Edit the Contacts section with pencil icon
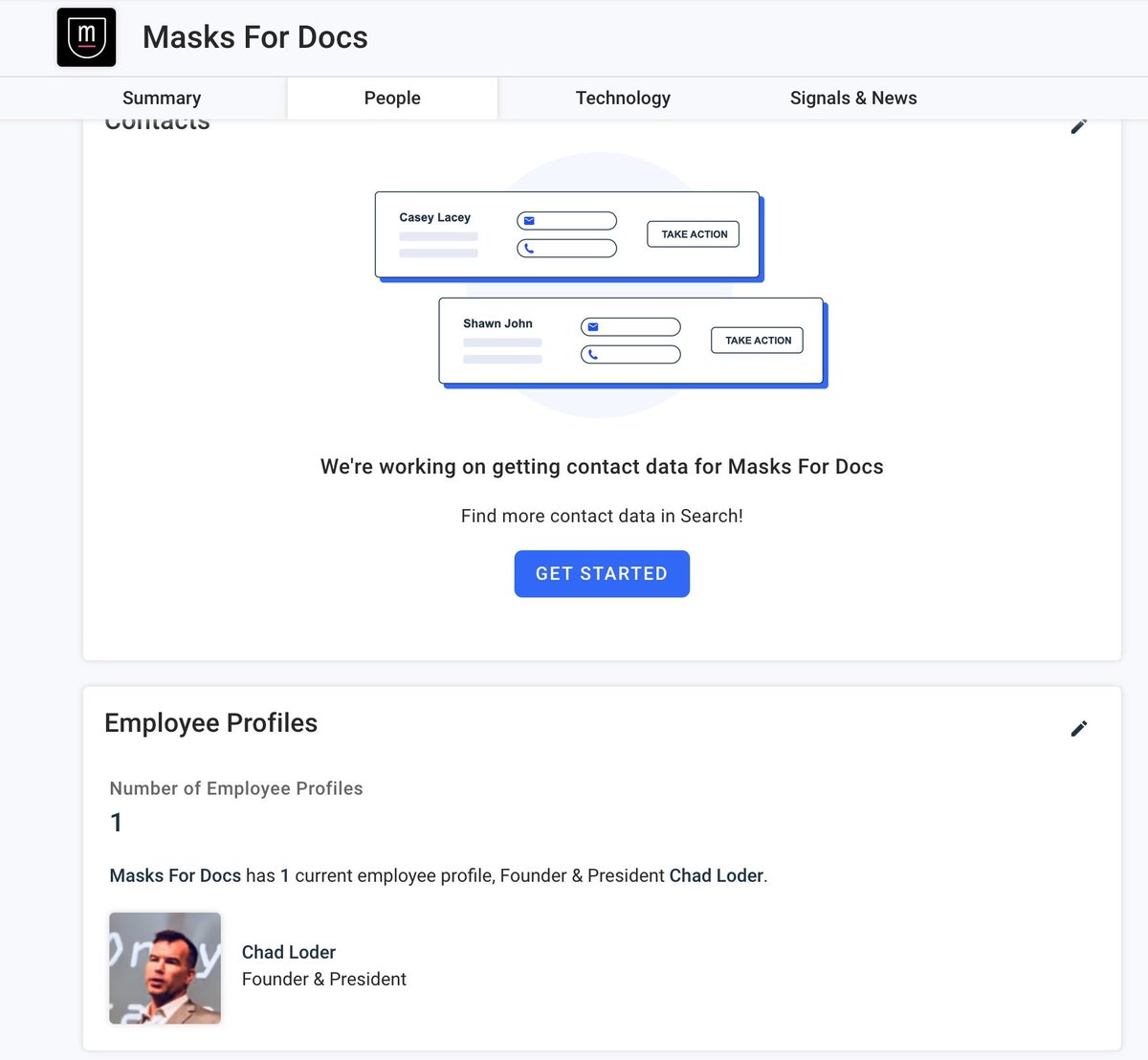Viewport: 1148px width, 1060px height. tap(1078, 126)
